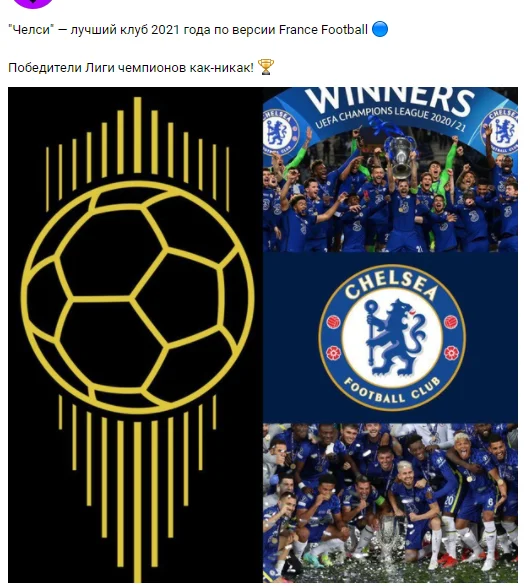Click the Champions League trophy held aloft
Viewport: 530px width, 586px height.
pos(401,157)
